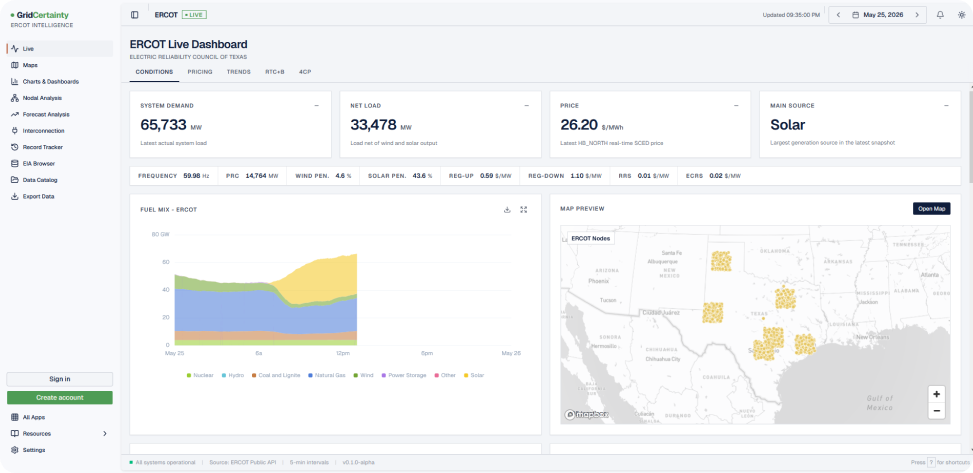Image resolution: width=973 pixels, height=473 pixels.
Task: Click the ? shortcuts key hint
Action: coord(930,462)
